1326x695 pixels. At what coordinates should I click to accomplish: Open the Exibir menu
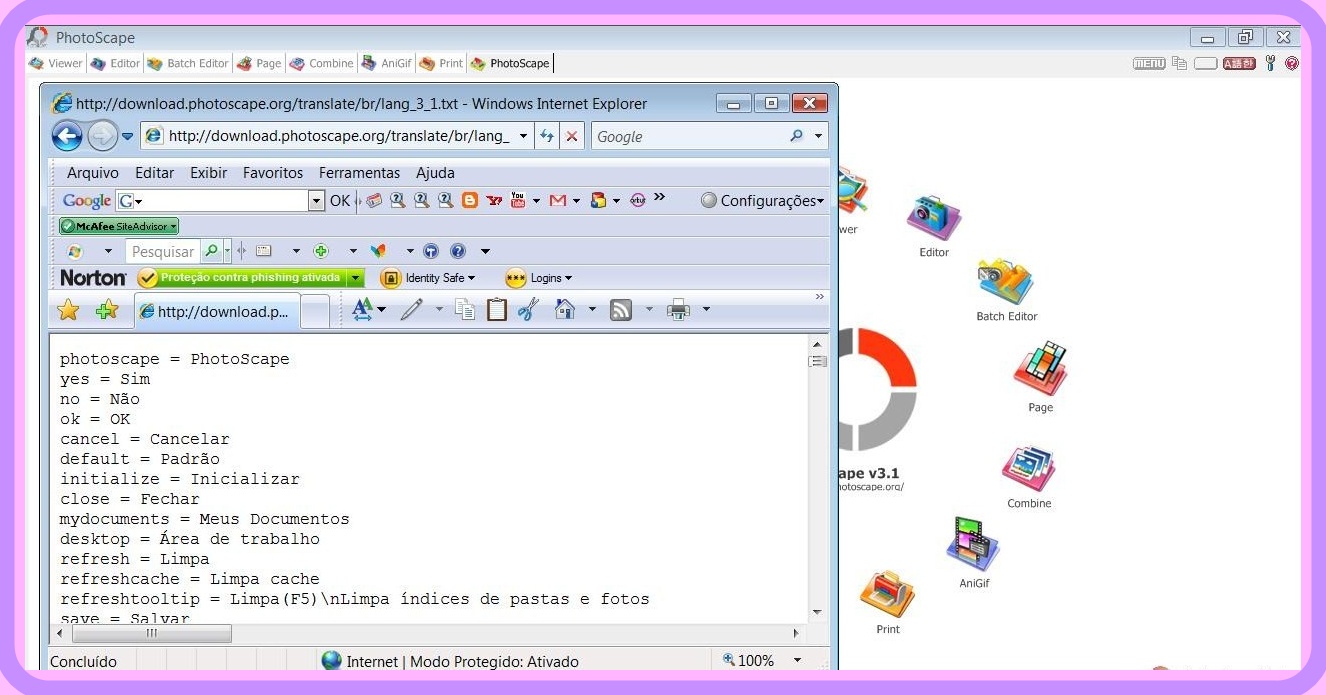click(x=209, y=173)
